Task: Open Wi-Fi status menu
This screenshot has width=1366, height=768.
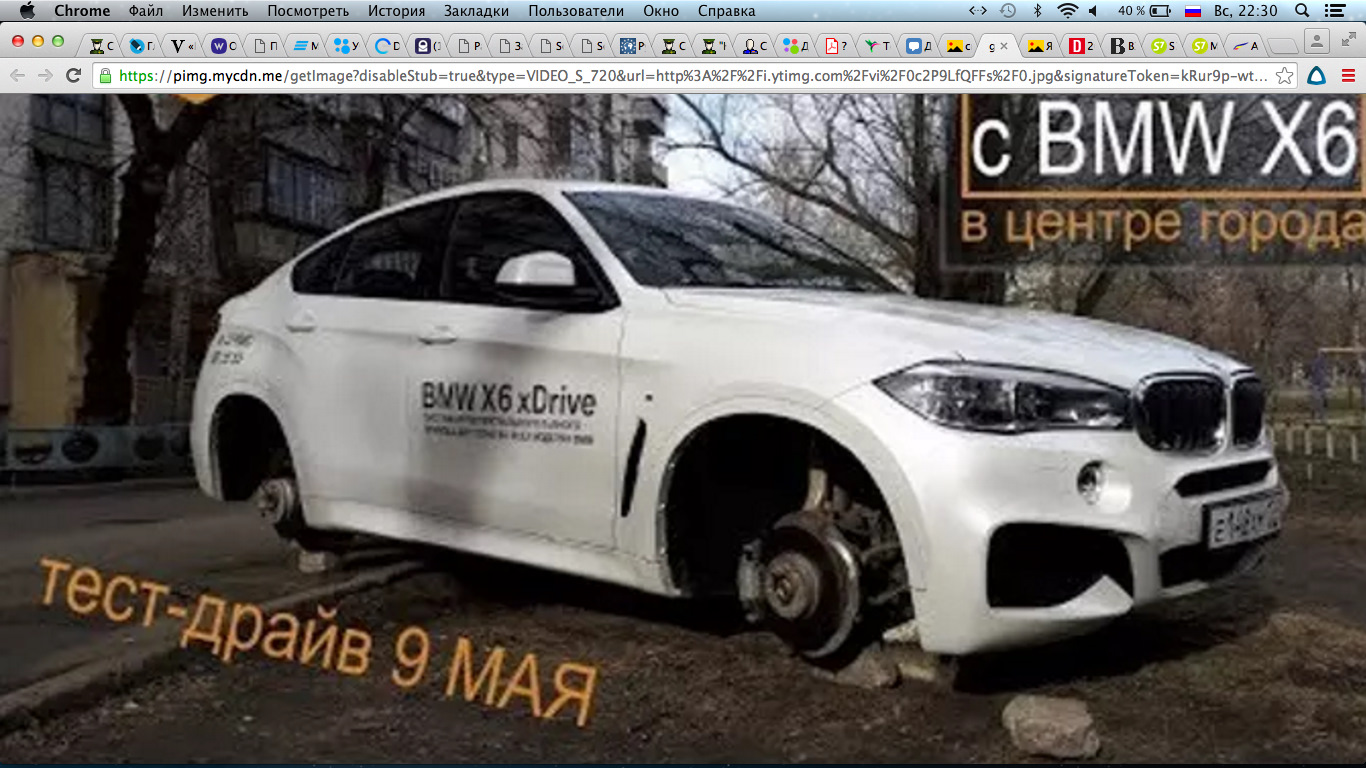Action: click(x=1067, y=11)
